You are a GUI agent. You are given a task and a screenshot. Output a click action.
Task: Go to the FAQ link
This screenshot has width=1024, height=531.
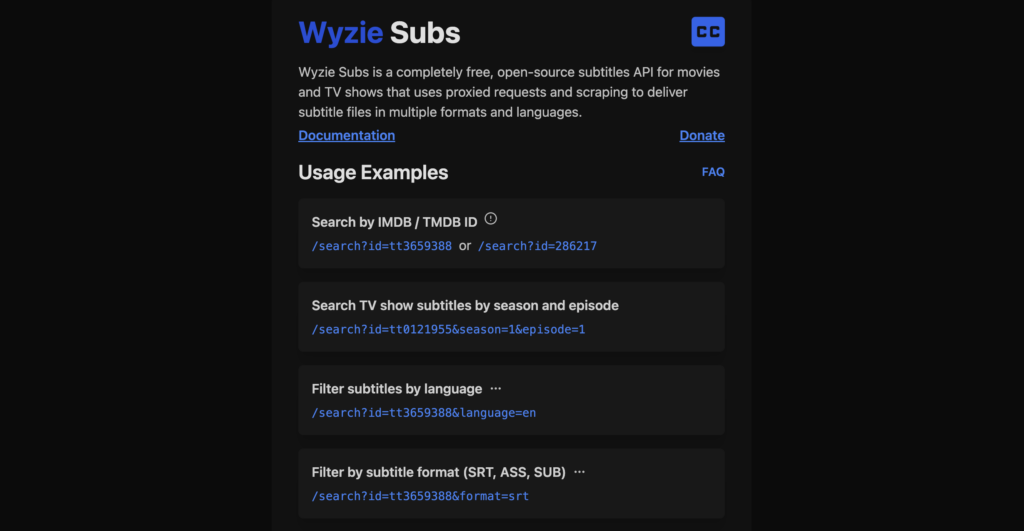click(x=713, y=172)
